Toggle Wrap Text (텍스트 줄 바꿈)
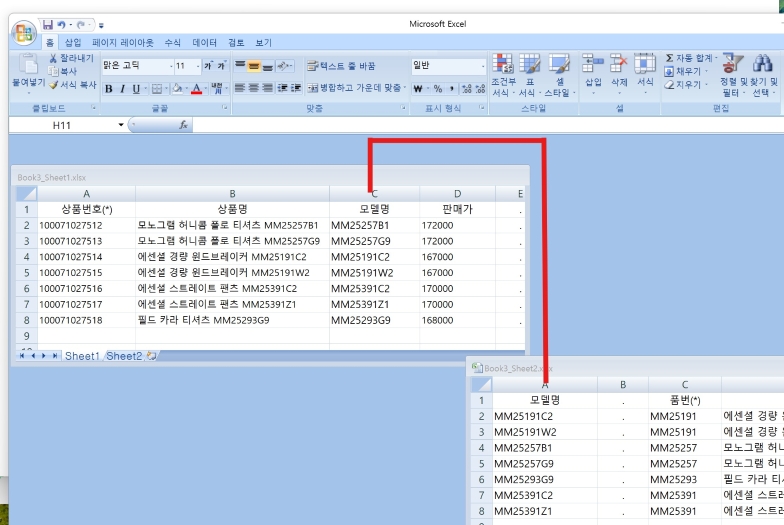The image size is (784, 525). point(342,66)
